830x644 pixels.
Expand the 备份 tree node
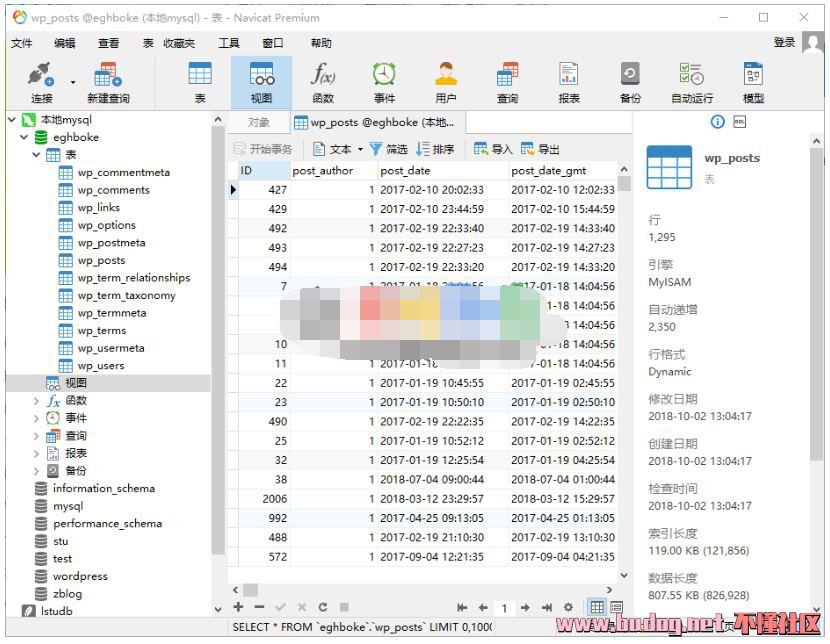(36, 471)
